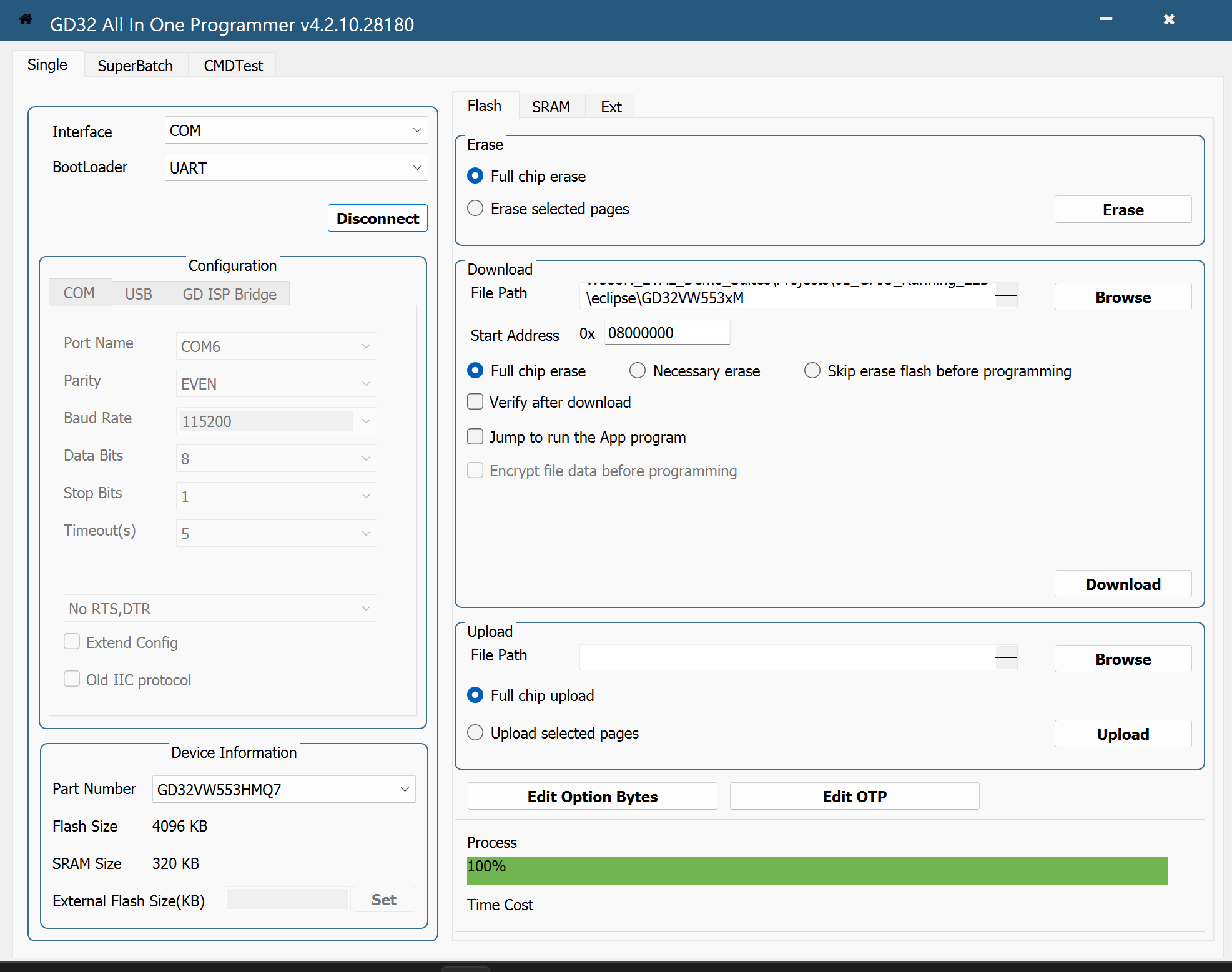Click the Start Address input field
1232x972 pixels.
click(666, 333)
